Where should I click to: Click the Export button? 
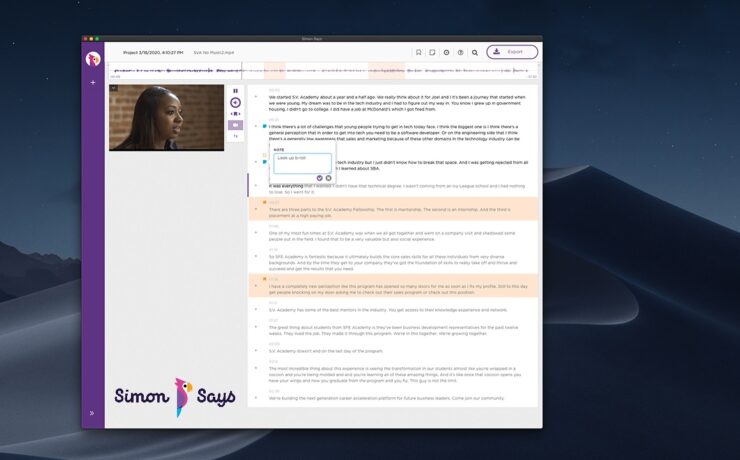(x=512, y=52)
